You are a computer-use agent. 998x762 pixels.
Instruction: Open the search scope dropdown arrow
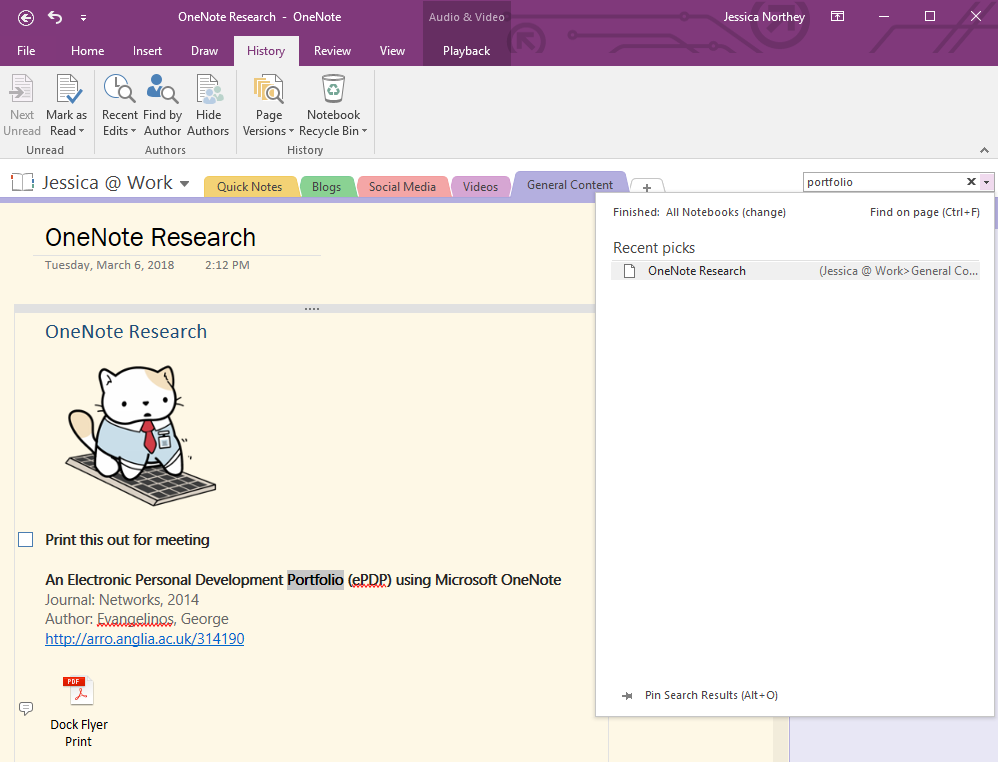[x=986, y=182]
